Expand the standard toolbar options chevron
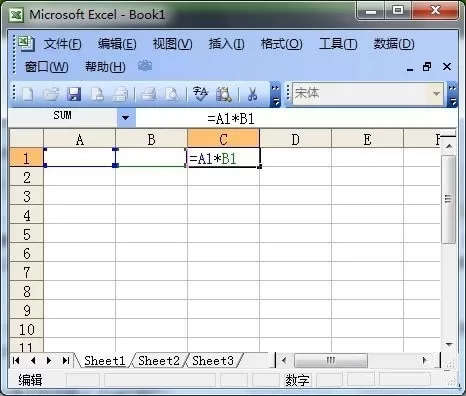This screenshot has width=466, height=396. 275,95
